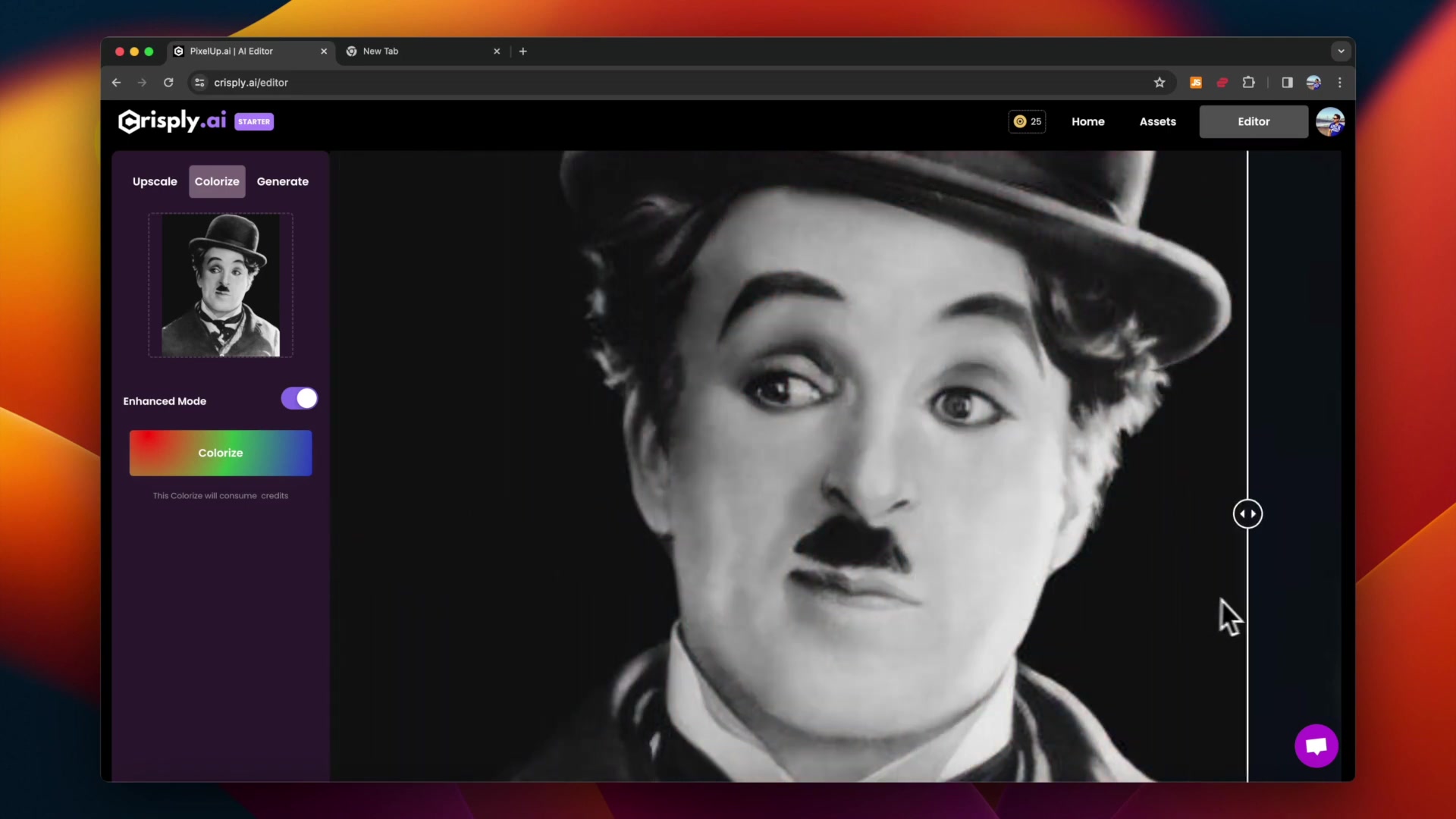The height and width of the screenshot is (819, 1456).
Task: Bookmark this page with the star icon
Action: coord(1159,83)
